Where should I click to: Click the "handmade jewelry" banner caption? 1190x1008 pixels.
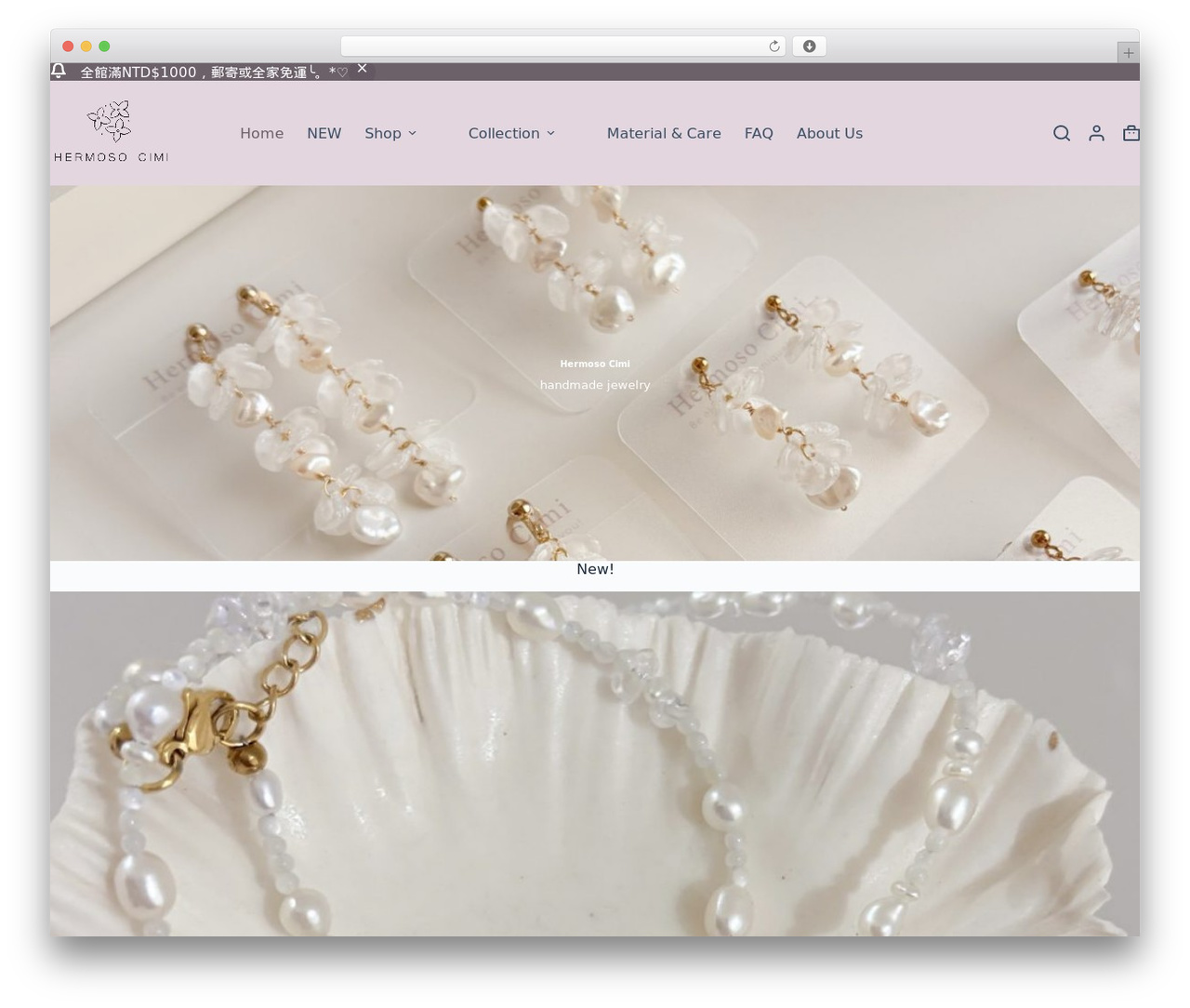click(595, 385)
